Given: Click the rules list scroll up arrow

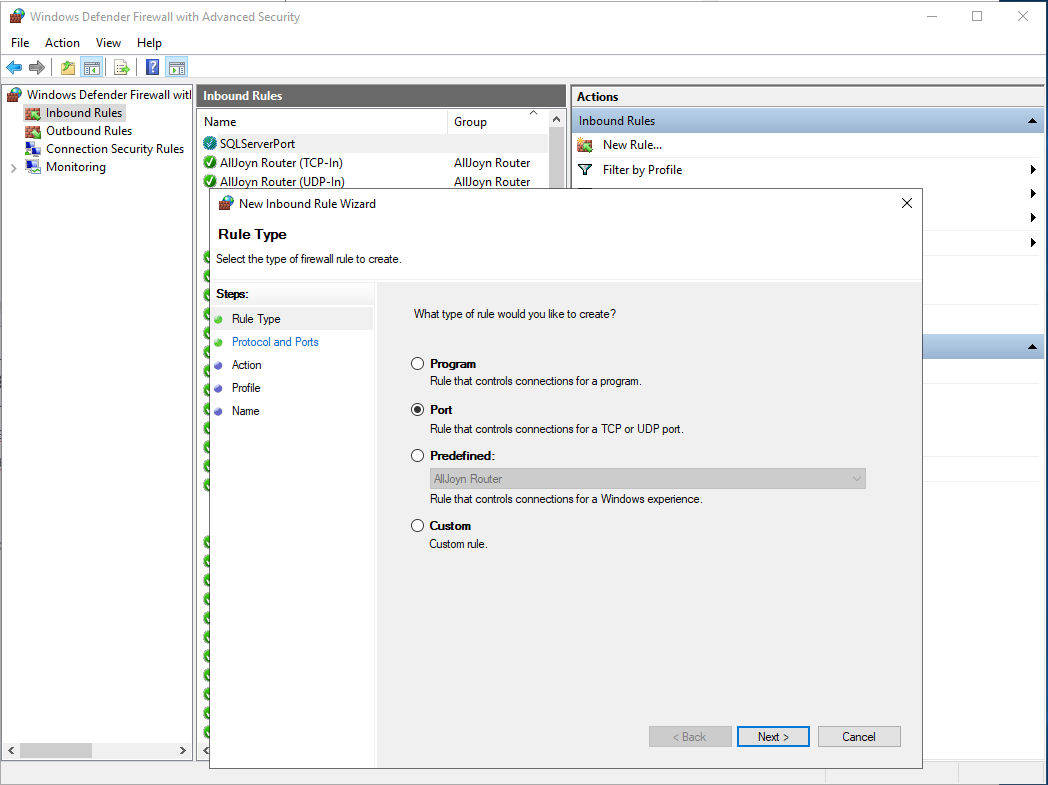Looking at the screenshot, I should (x=556, y=120).
